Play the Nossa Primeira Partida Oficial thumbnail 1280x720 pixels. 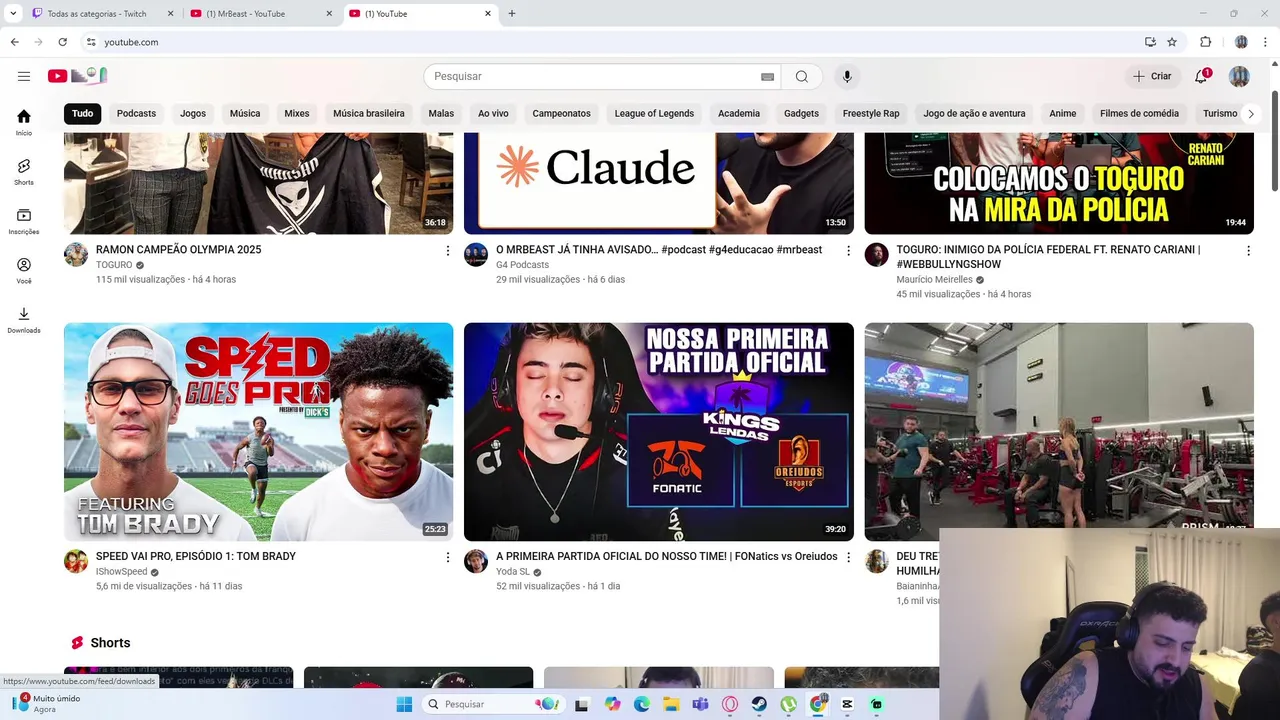659,432
